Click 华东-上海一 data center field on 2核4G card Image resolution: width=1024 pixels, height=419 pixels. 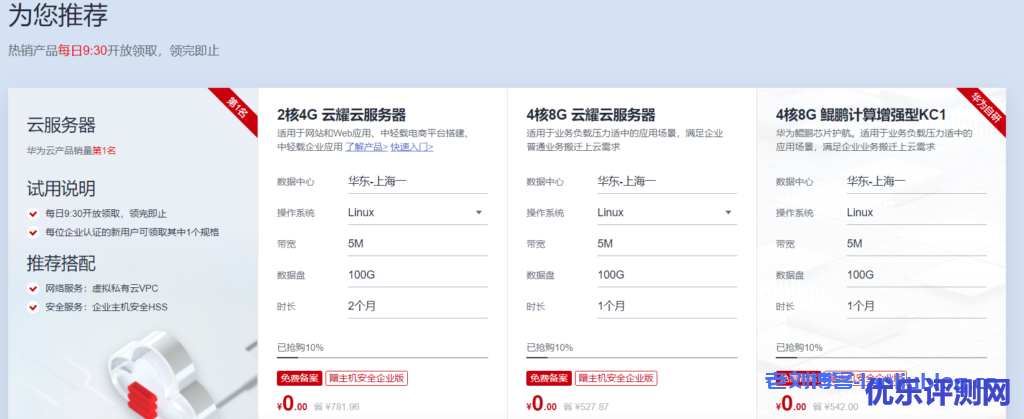click(416, 181)
